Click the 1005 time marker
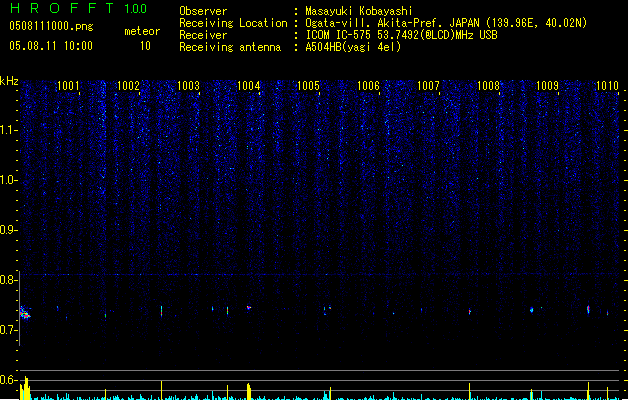This screenshot has height=400, width=629. coord(308,86)
